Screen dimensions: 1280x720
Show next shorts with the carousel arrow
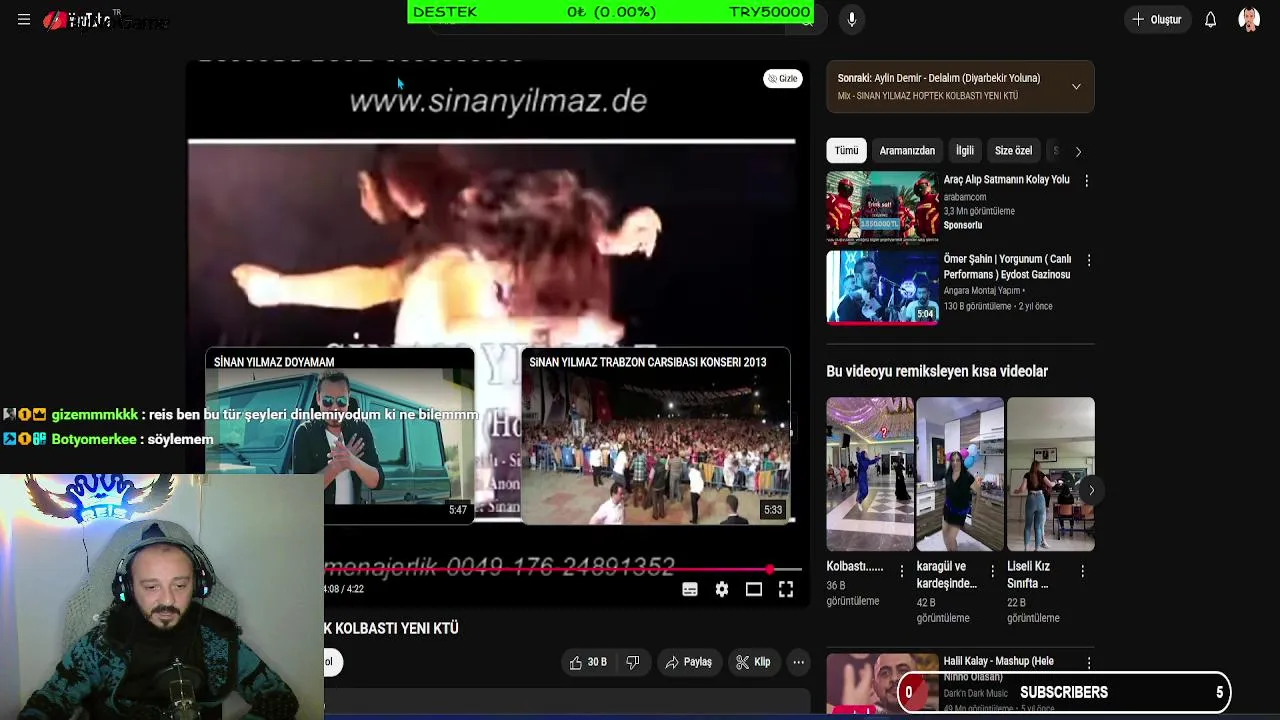pyautogui.click(x=1091, y=489)
